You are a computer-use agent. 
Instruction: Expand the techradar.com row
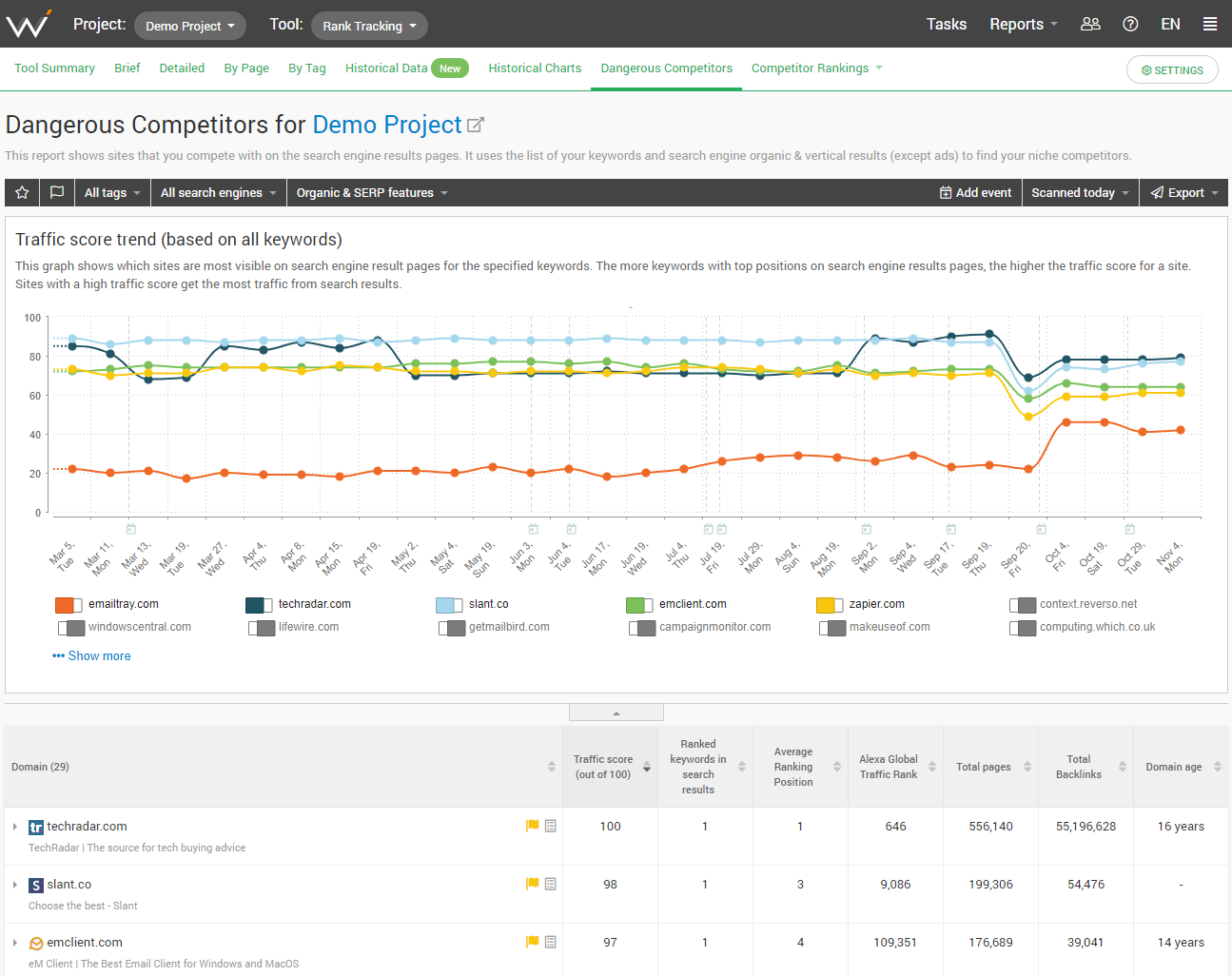(x=15, y=827)
